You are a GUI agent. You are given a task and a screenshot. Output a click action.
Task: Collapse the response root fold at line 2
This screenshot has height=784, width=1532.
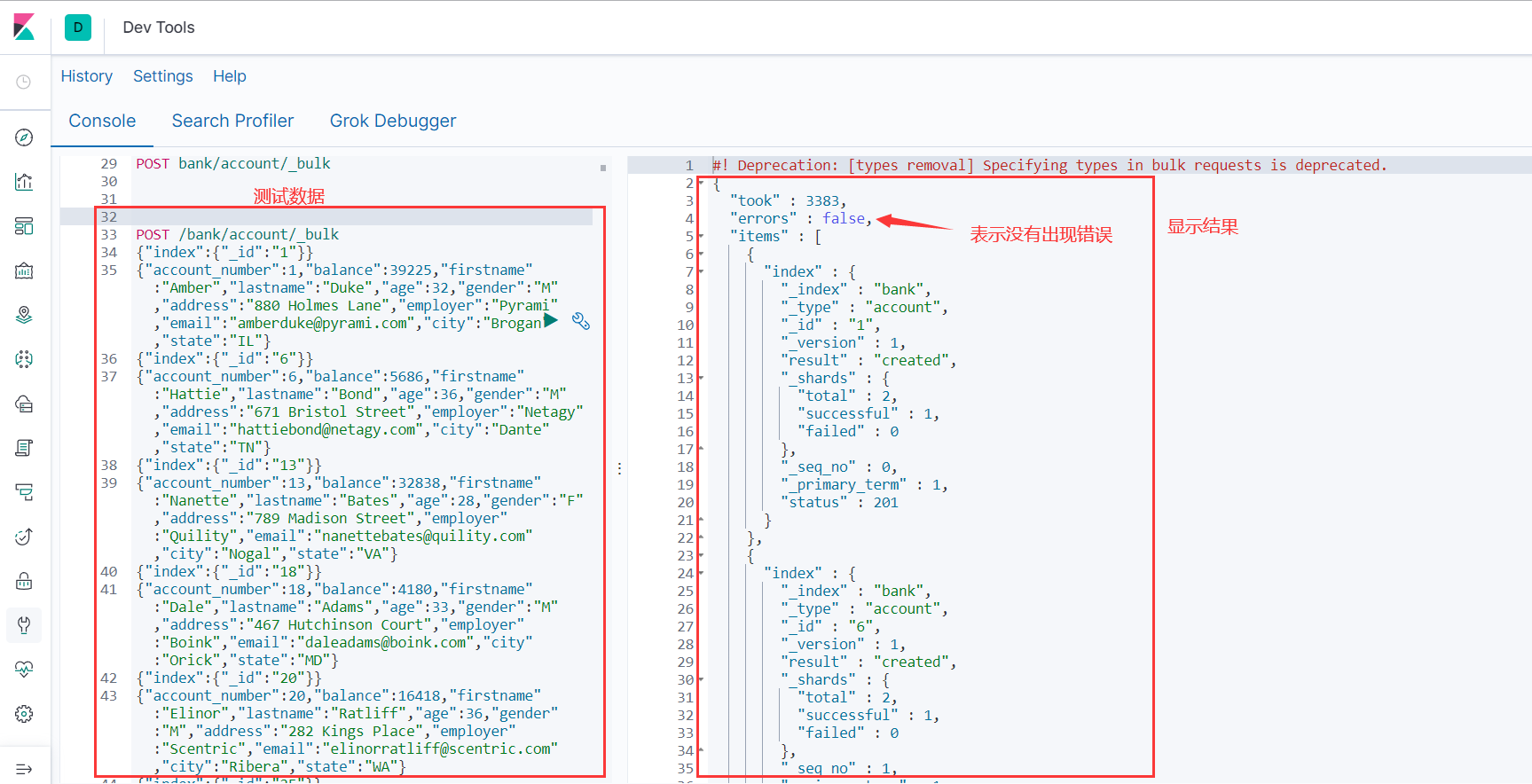coord(701,183)
